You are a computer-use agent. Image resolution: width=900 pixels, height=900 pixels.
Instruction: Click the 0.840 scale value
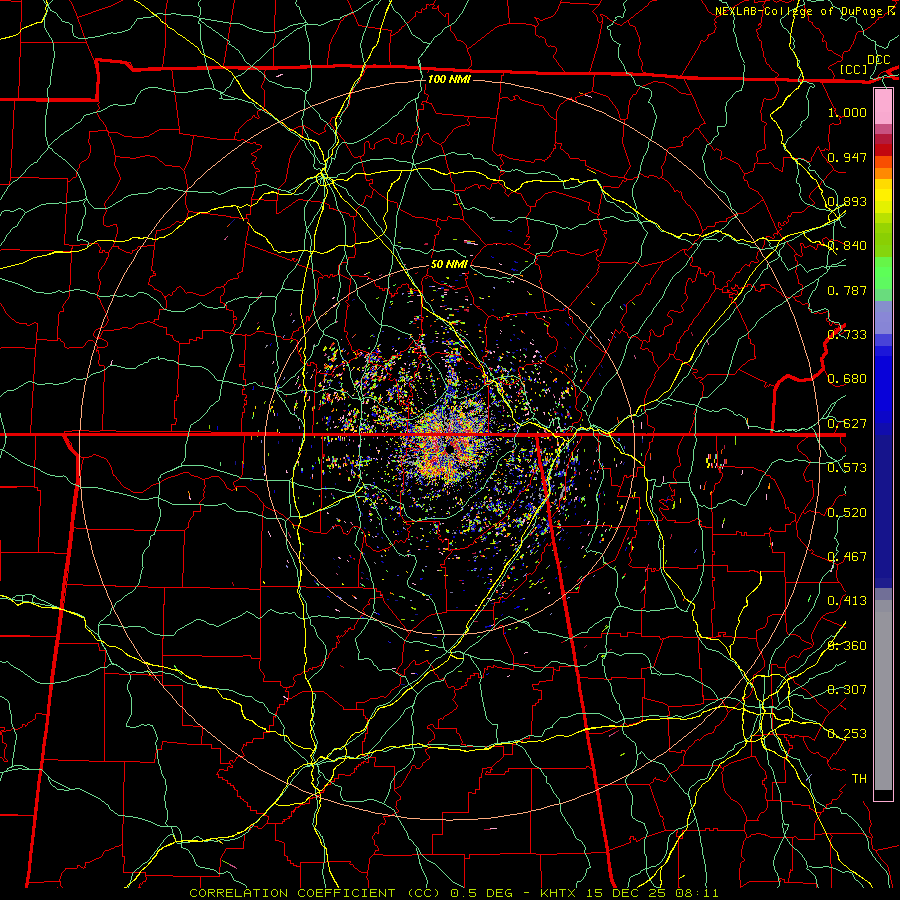847,246
